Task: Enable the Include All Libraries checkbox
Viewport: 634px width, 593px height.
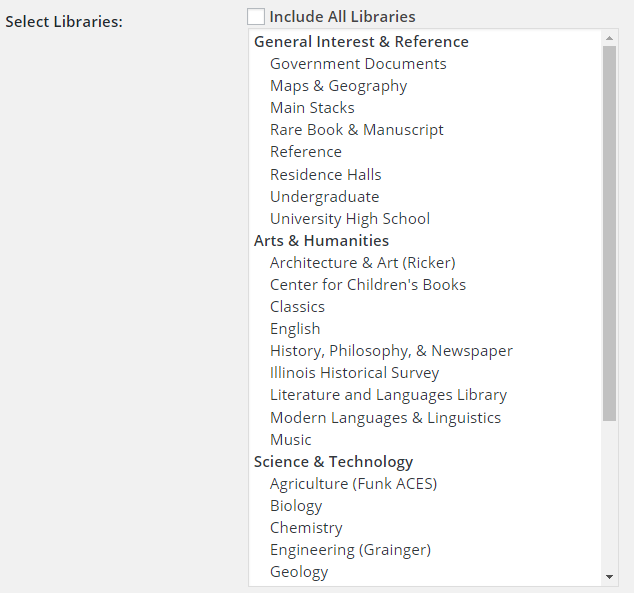Action: pos(257,17)
